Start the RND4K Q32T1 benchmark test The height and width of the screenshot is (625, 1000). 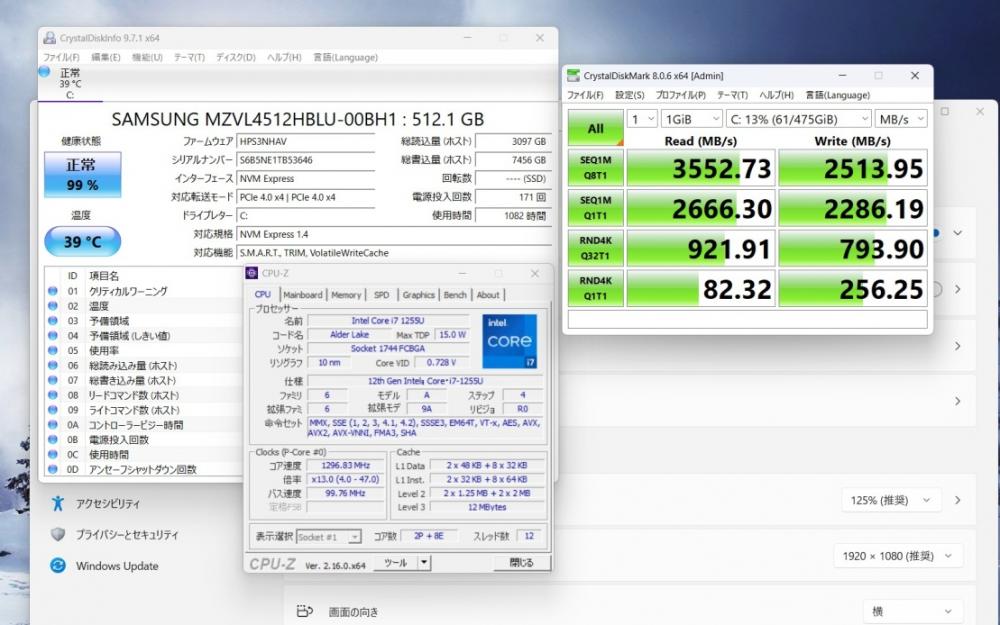click(x=596, y=248)
